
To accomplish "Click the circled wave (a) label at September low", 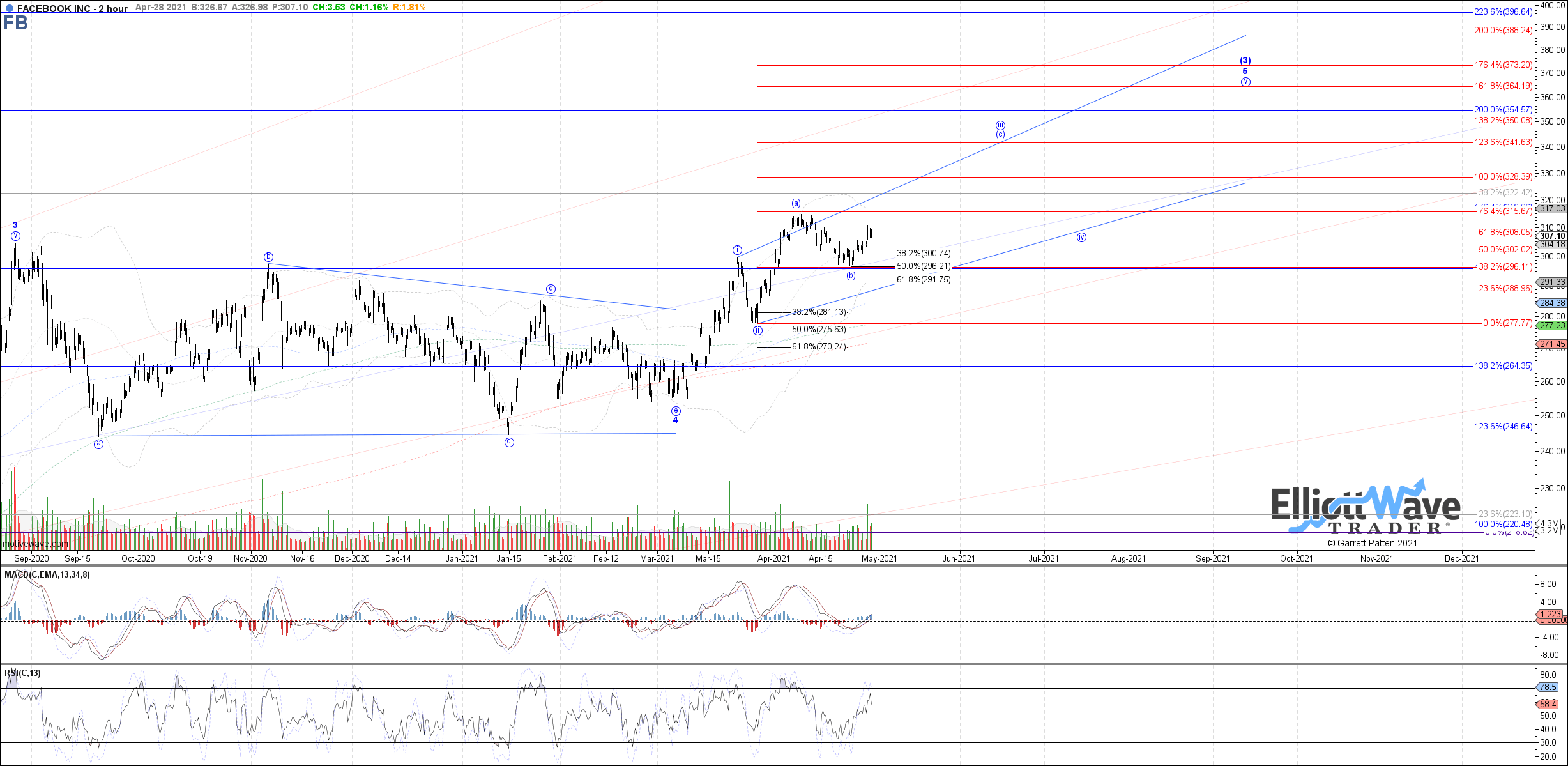I will (x=98, y=444).
